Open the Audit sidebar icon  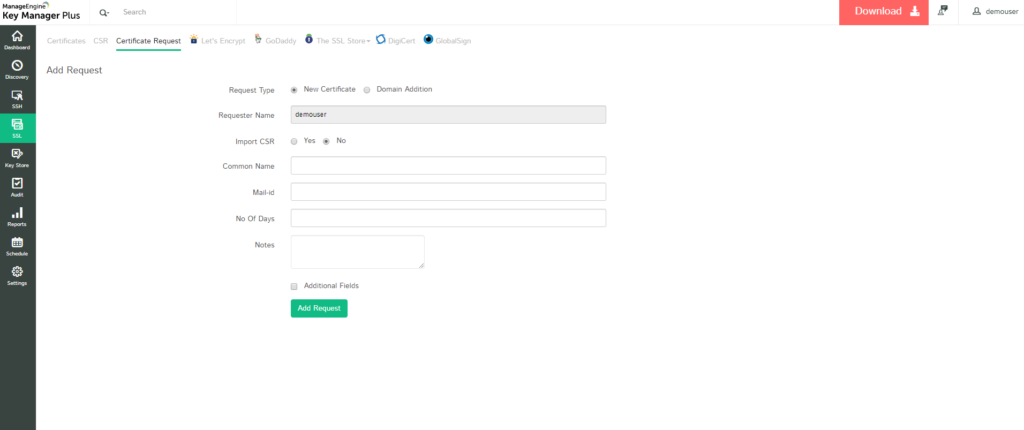tap(17, 186)
